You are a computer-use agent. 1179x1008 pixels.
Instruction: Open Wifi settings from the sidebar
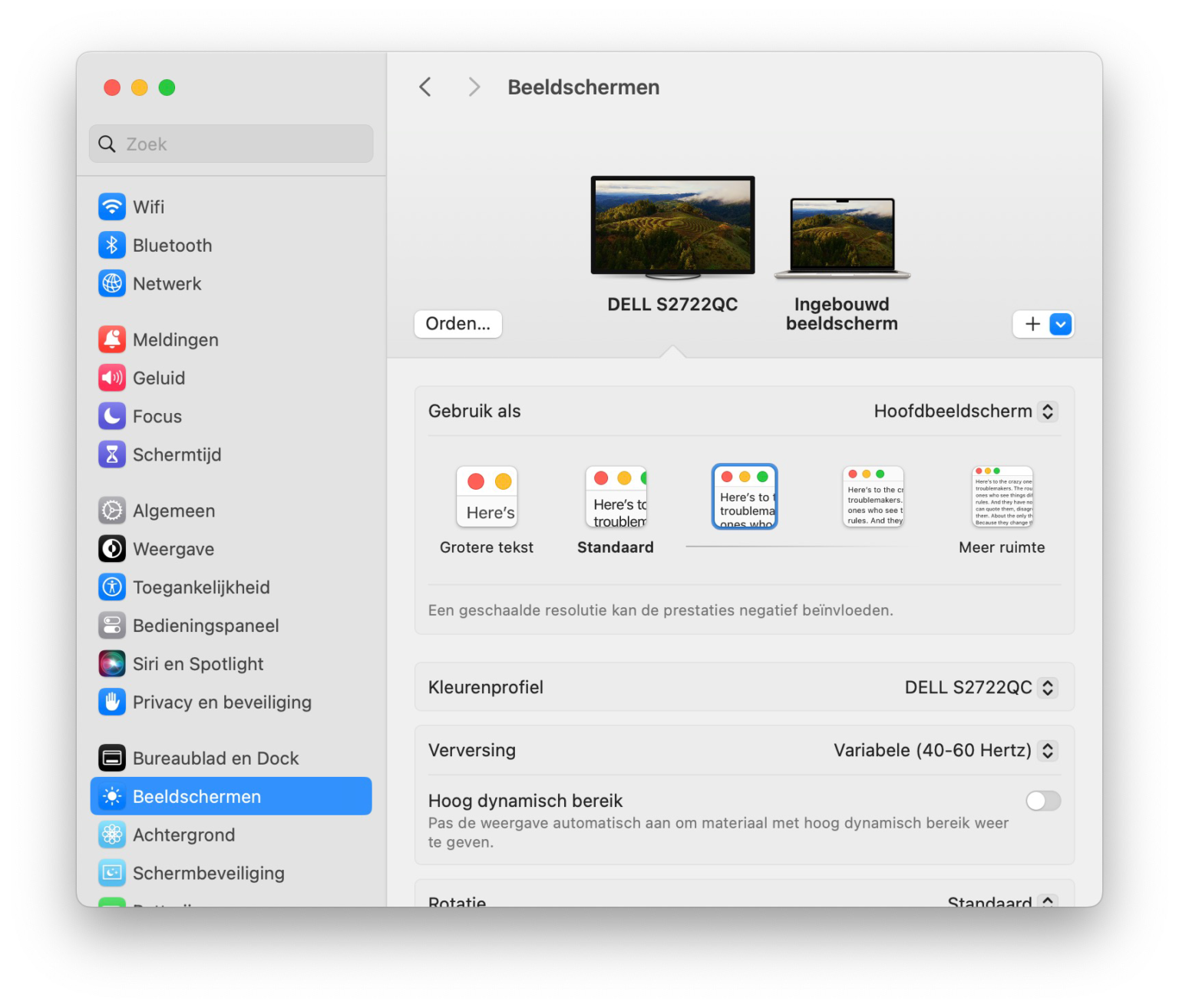pyautogui.click(x=150, y=207)
